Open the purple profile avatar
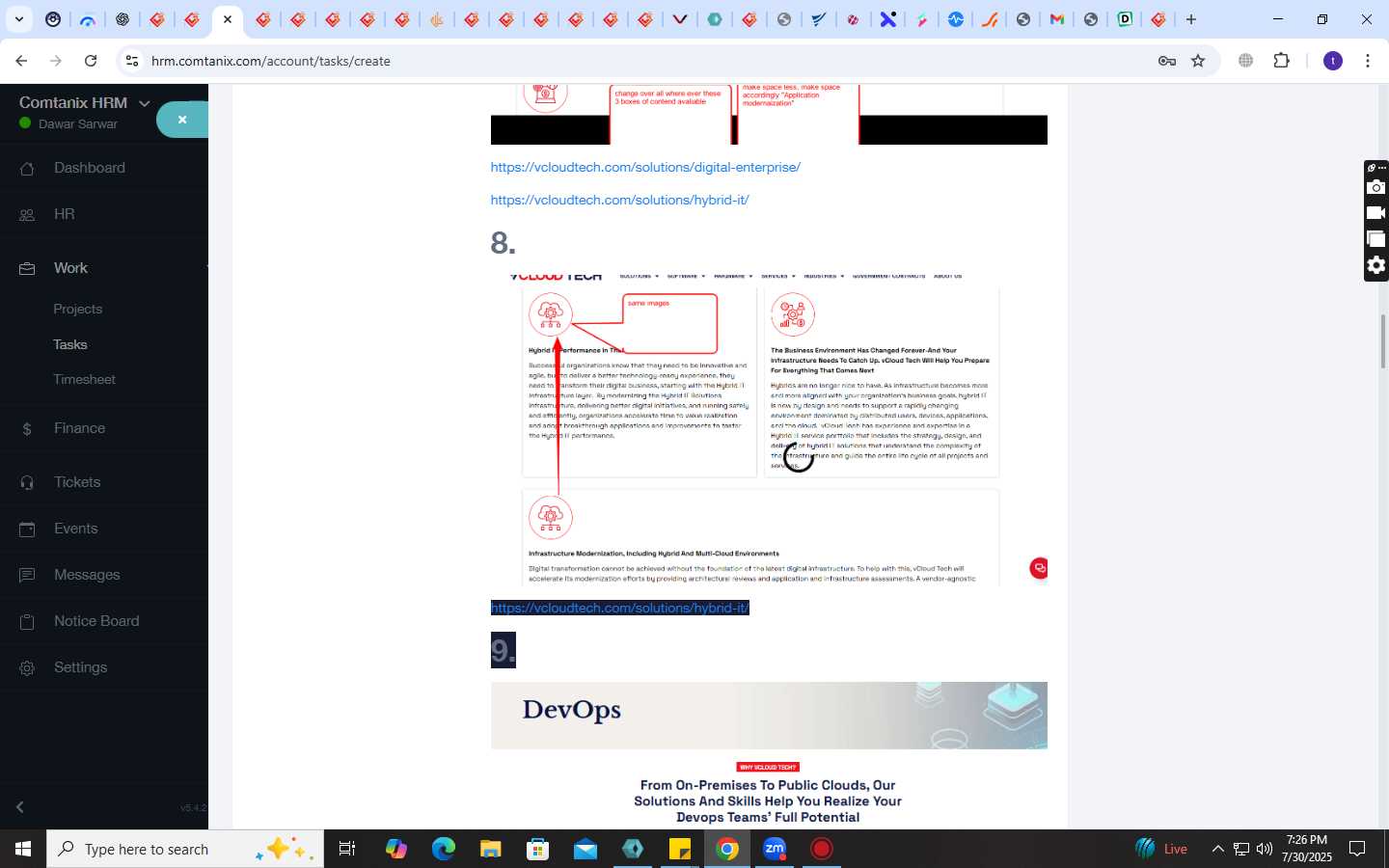The height and width of the screenshot is (868, 1389). click(x=1333, y=61)
